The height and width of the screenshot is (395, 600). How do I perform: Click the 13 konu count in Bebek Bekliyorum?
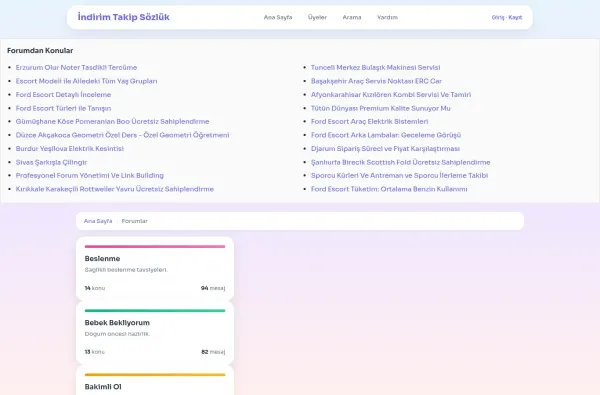(95, 352)
